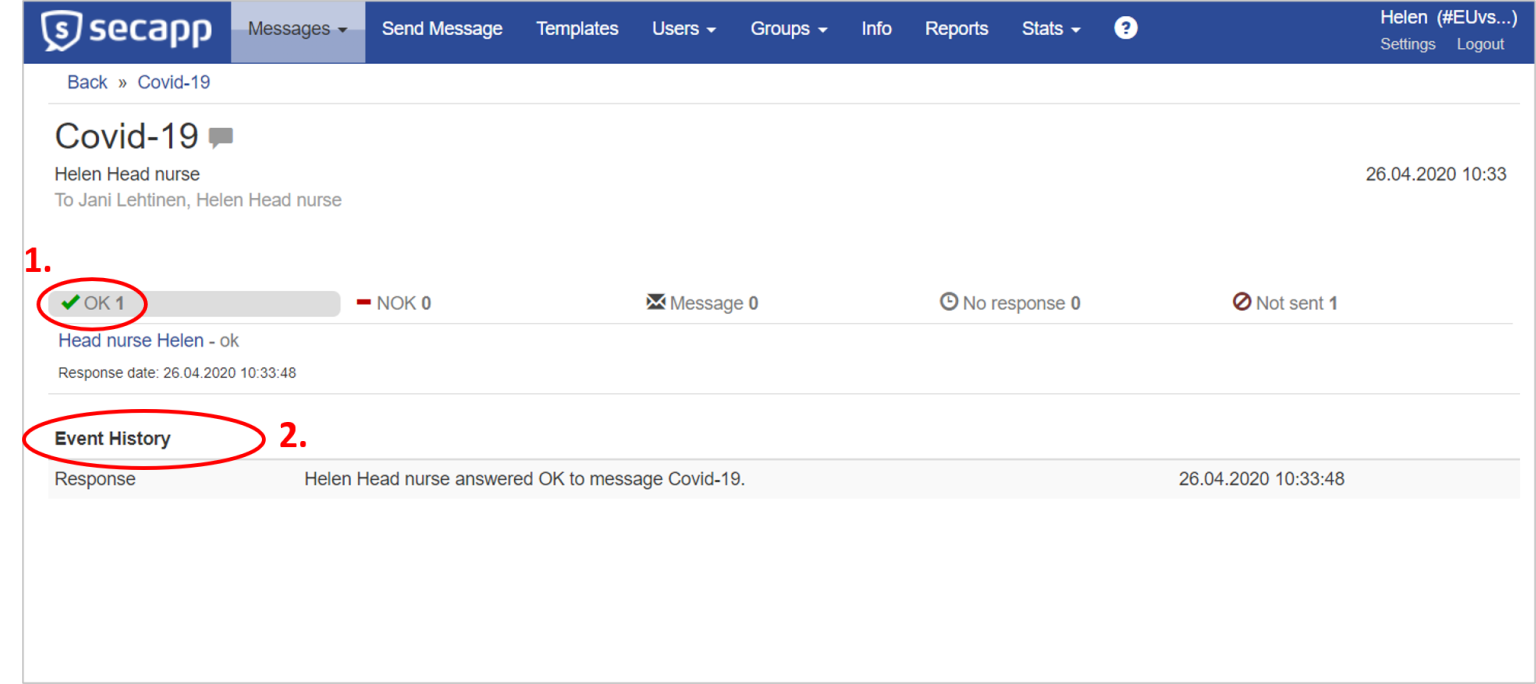Click the Logout link
The image size is (1536, 684).
click(x=1480, y=44)
